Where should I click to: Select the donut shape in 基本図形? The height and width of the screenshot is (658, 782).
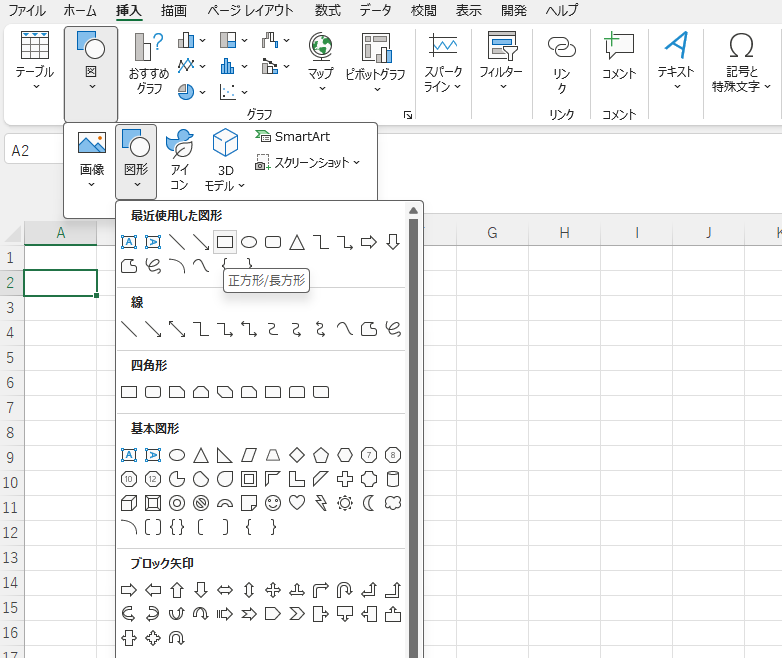(177, 503)
